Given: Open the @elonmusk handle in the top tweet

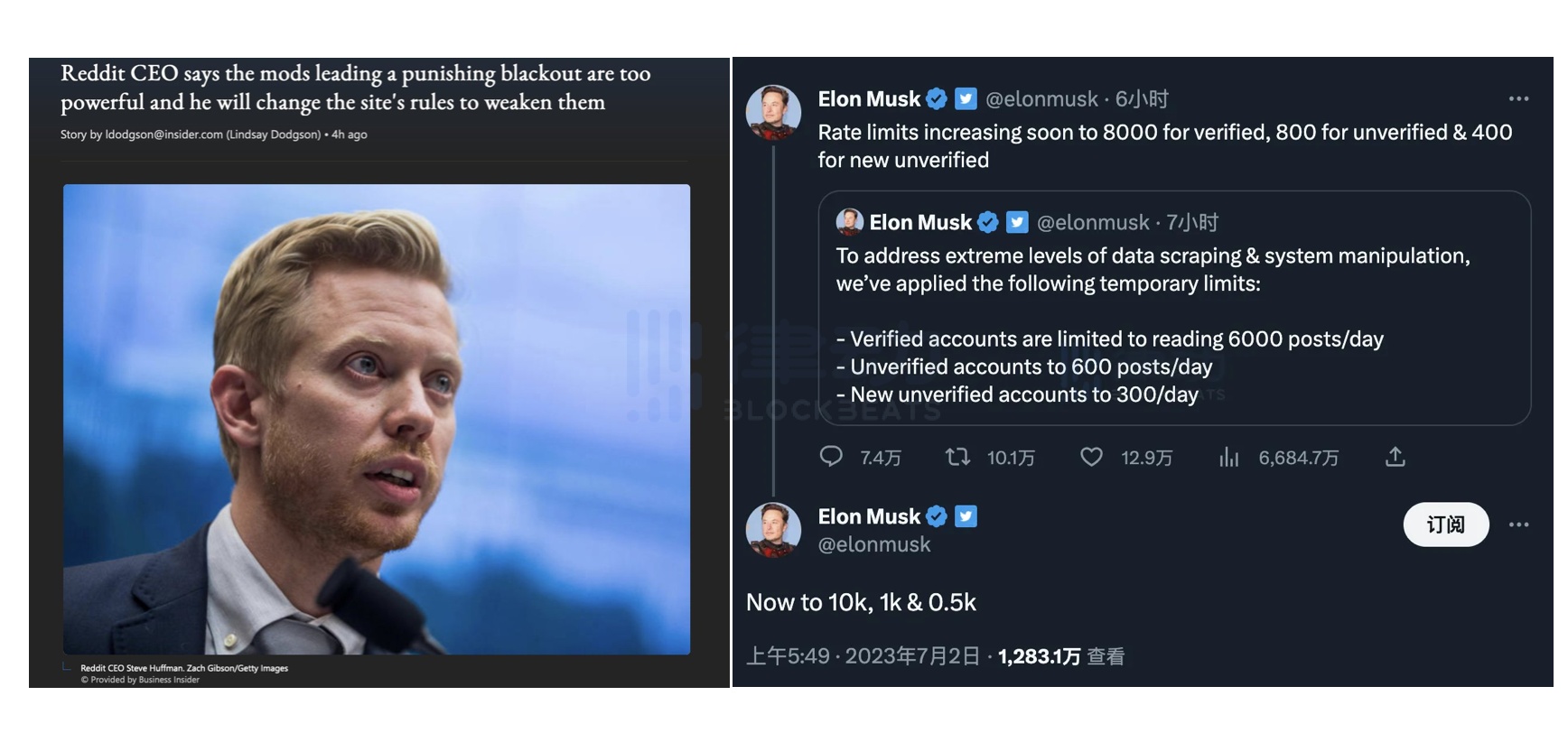Looking at the screenshot, I should click(1041, 98).
